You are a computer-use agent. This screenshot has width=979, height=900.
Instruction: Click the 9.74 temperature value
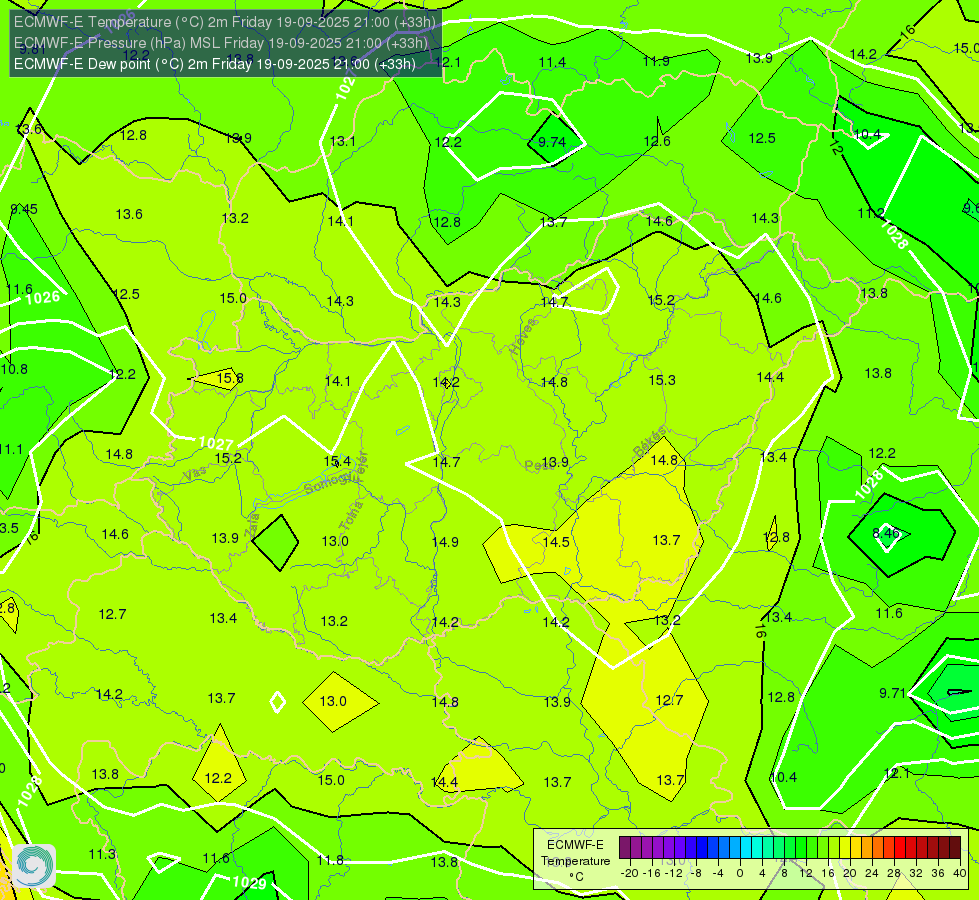[x=552, y=142]
